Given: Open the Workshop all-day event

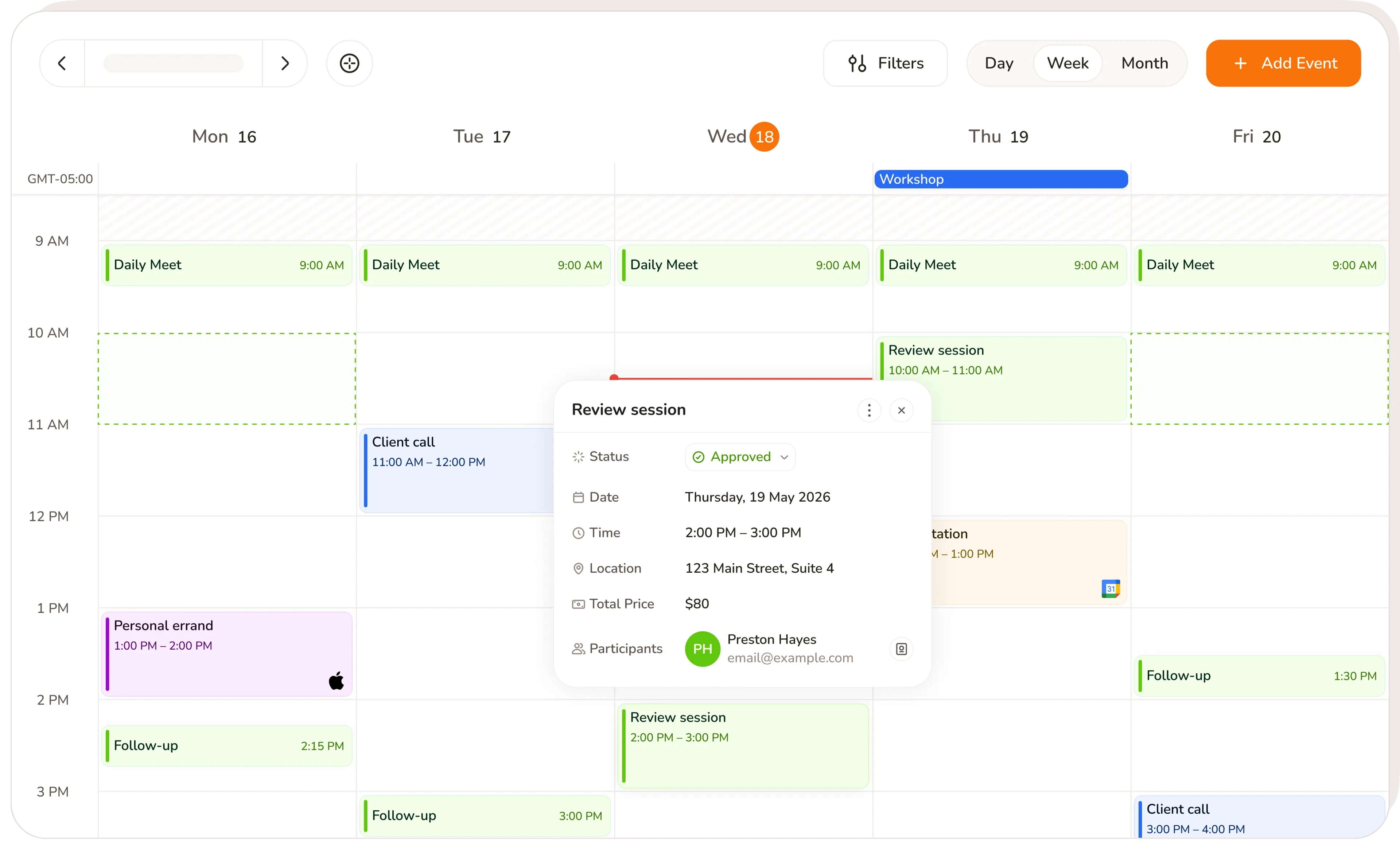Looking at the screenshot, I should click(1001, 179).
